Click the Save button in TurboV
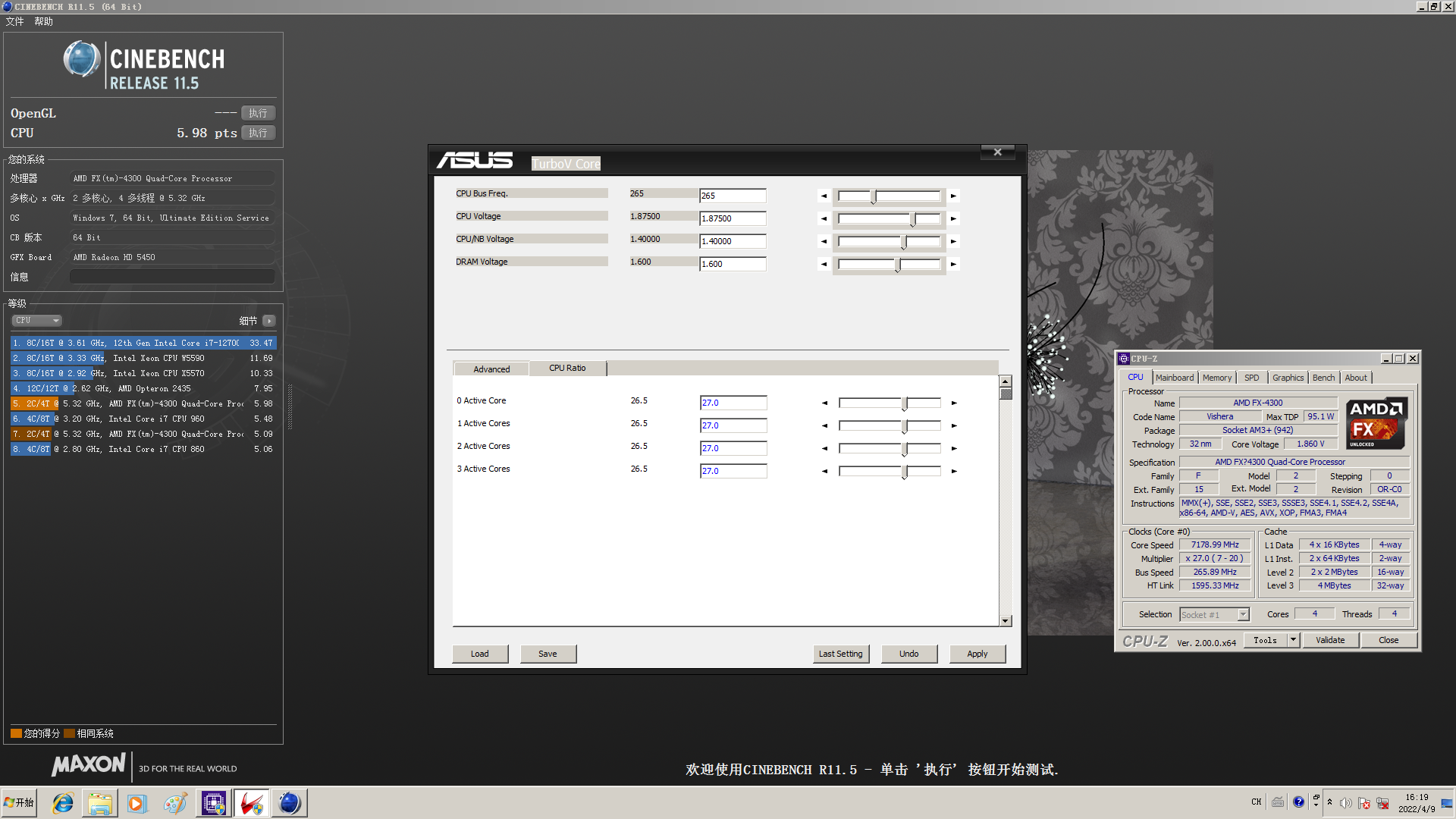The height and width of the screenshot is (819, 1456). tap(548, 654)
